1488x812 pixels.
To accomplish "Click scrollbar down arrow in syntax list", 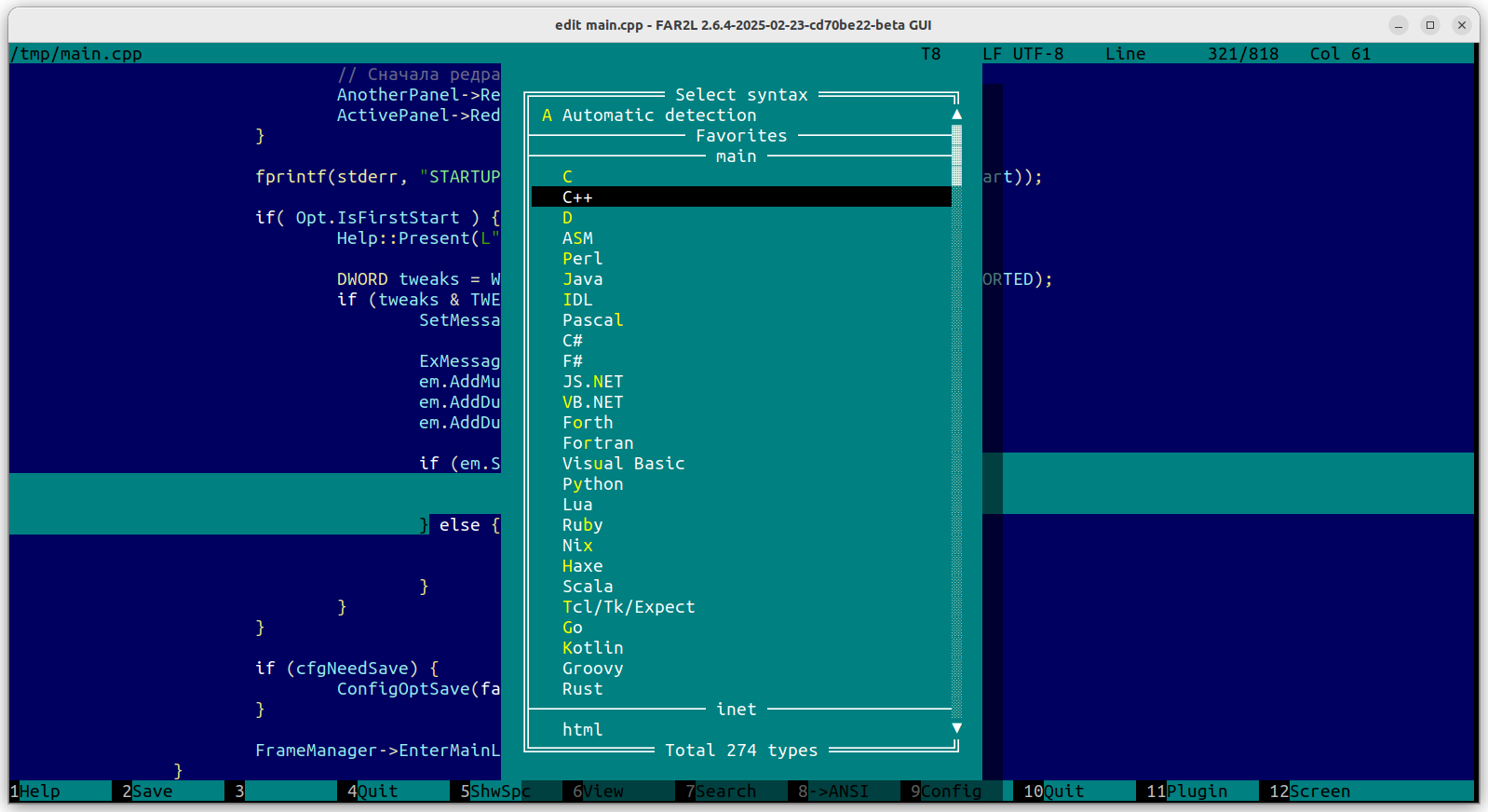I will pos(956,728).
